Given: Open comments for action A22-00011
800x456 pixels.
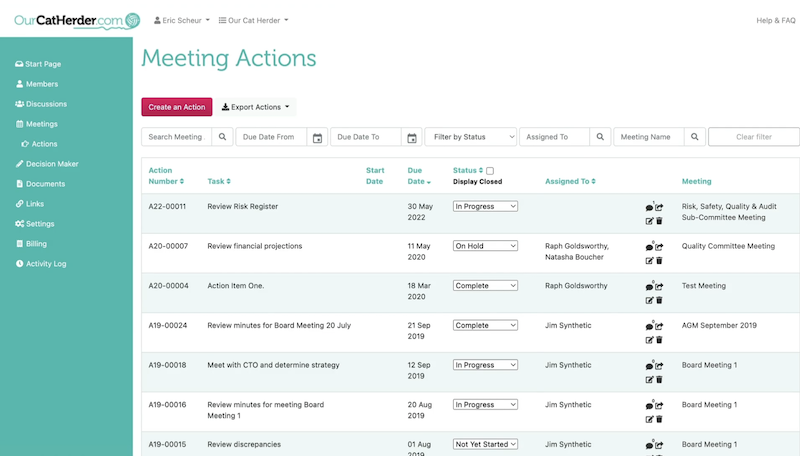Looking at the screenshot, I should 649,208.
